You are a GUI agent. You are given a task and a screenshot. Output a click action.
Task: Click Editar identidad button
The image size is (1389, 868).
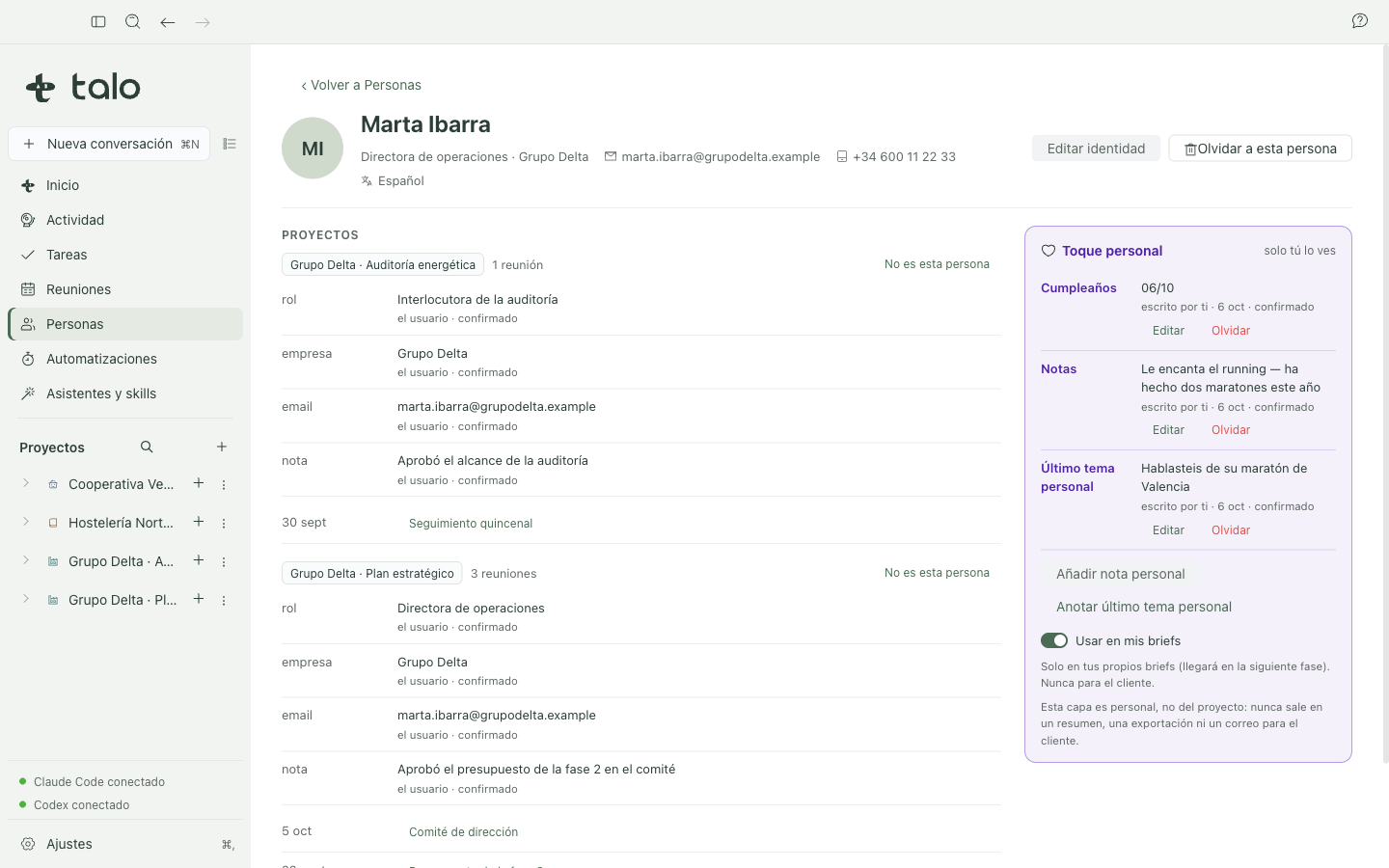(x=1096, y=149)
